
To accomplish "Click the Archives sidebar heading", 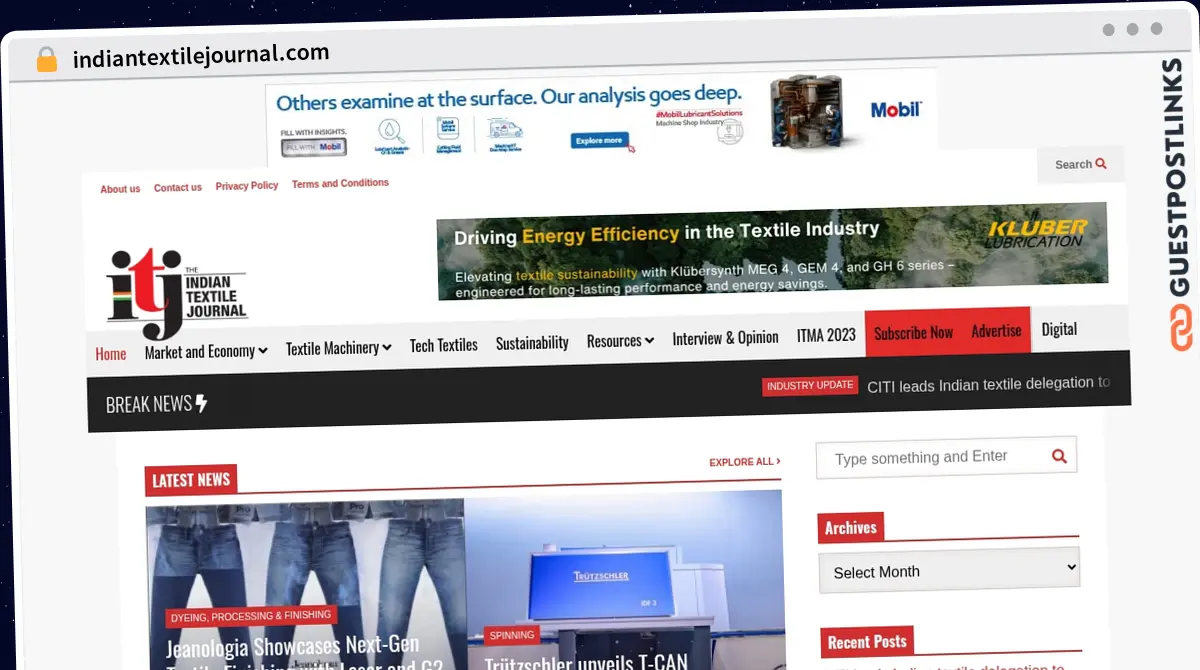I will point(851,528).
